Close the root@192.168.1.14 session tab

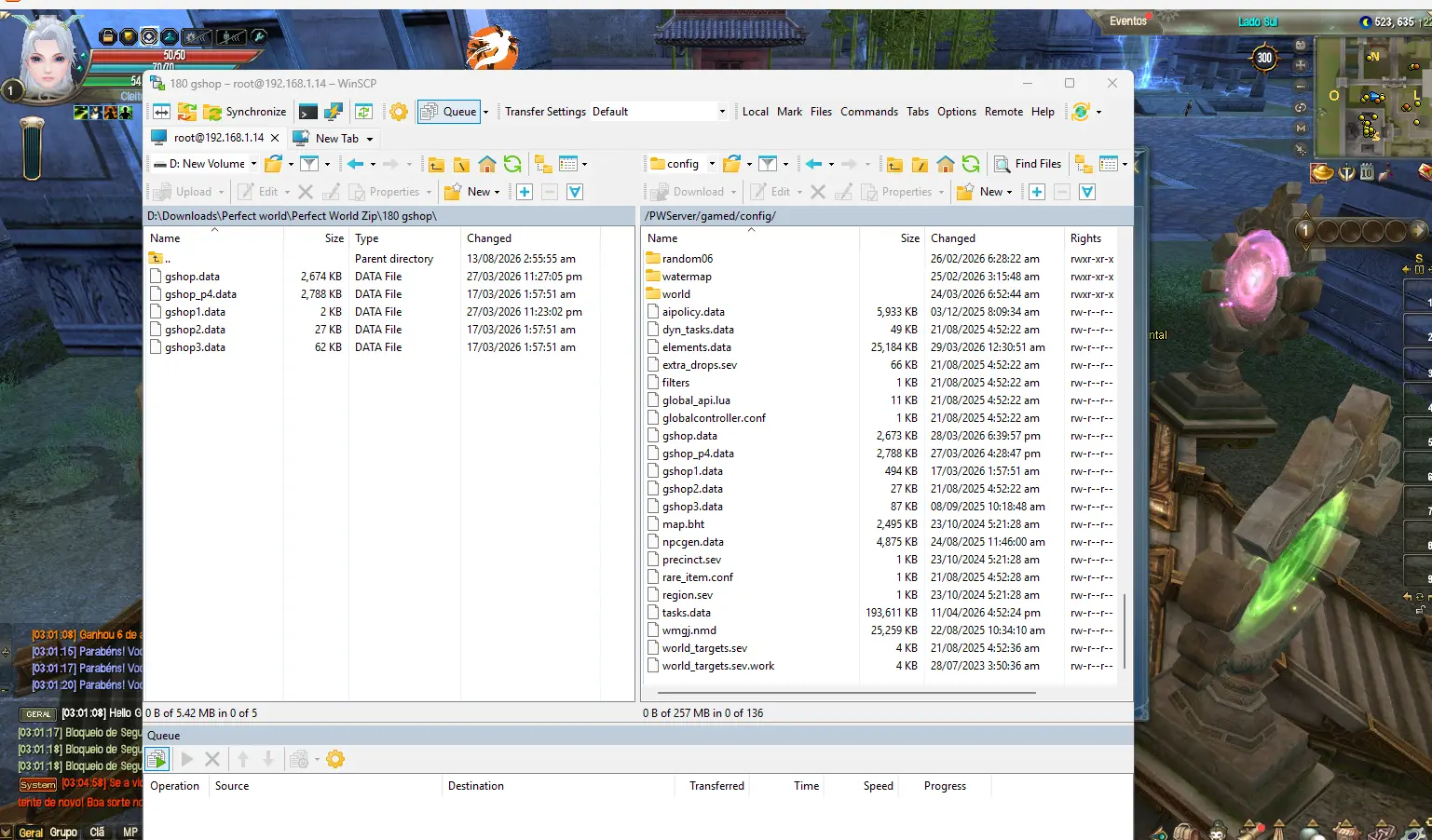tap(275, 138)
